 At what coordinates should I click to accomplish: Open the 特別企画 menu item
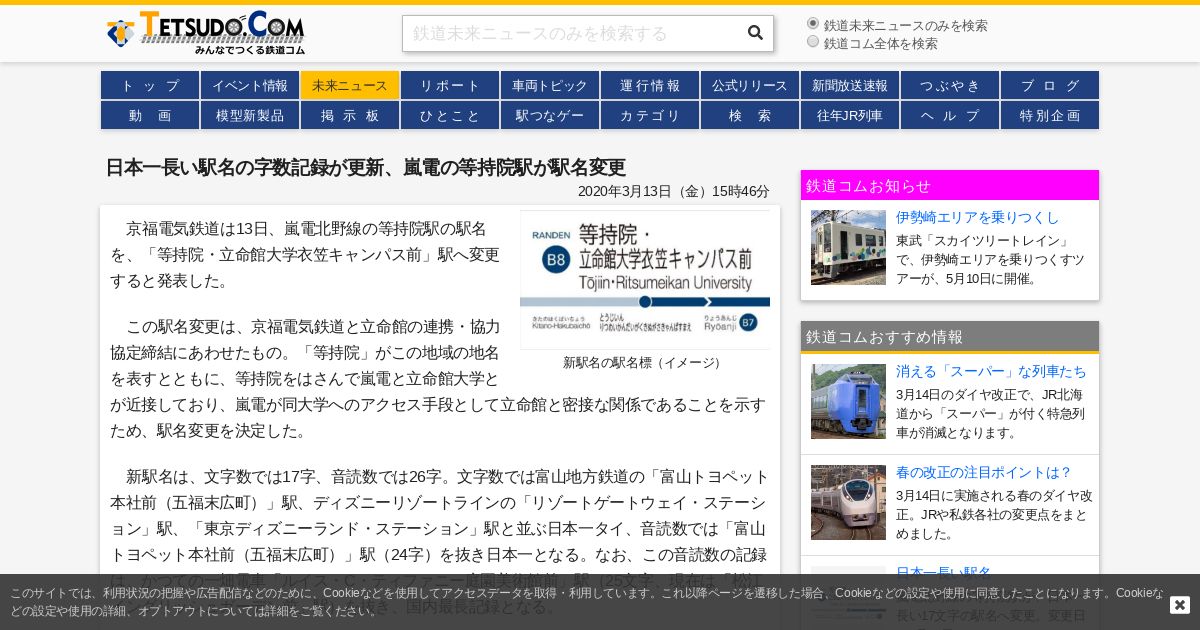coord(1050,115)
